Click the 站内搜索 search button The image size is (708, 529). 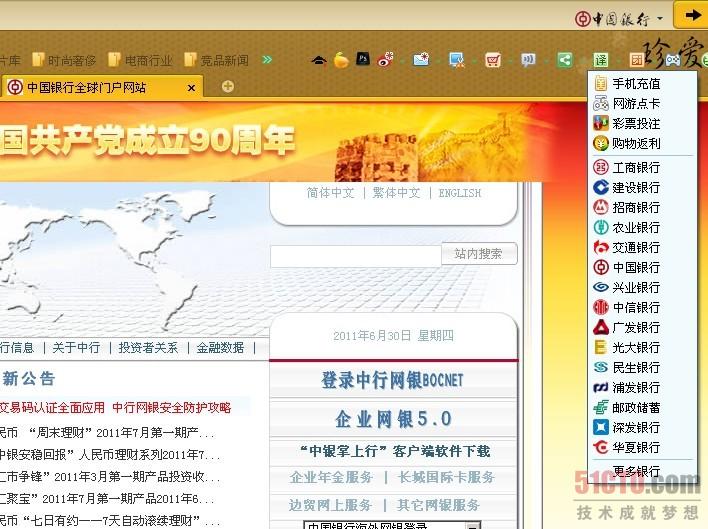pyautogui.click(x=479, y=254)
